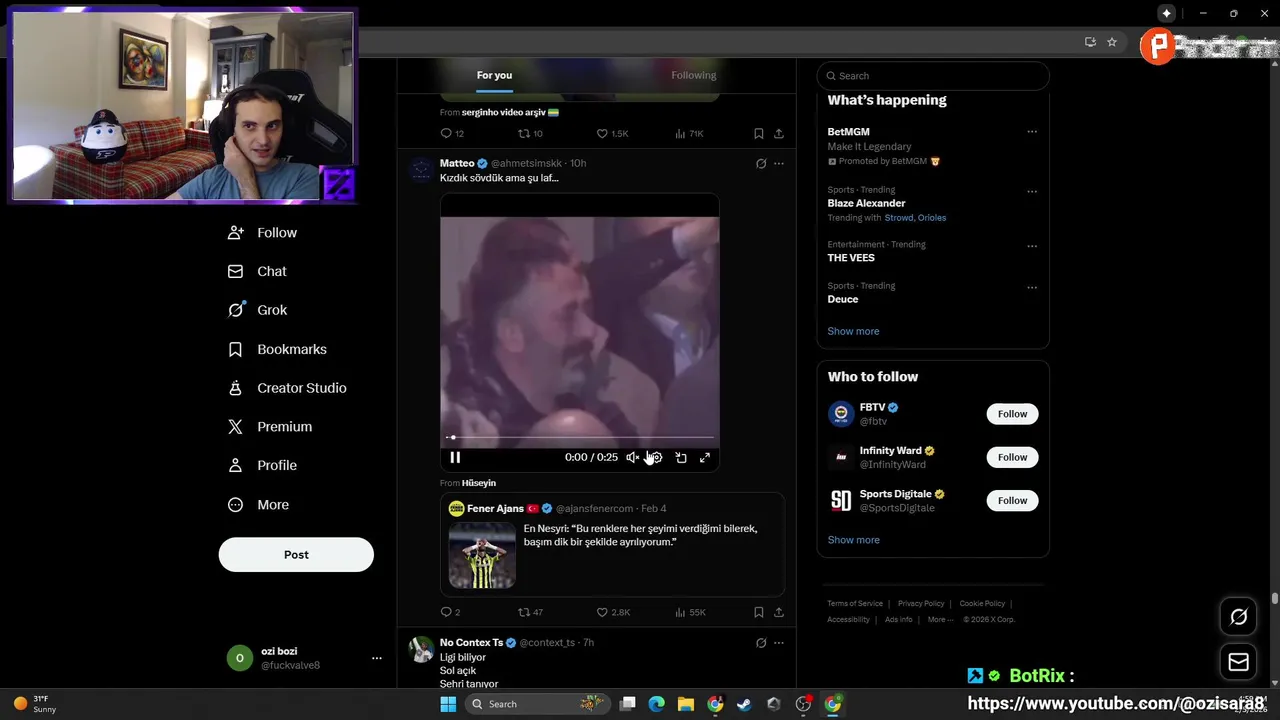Show more under What's happening
Image resolution: width=1280 pixels, height=720 pixels.
[853, 331]
